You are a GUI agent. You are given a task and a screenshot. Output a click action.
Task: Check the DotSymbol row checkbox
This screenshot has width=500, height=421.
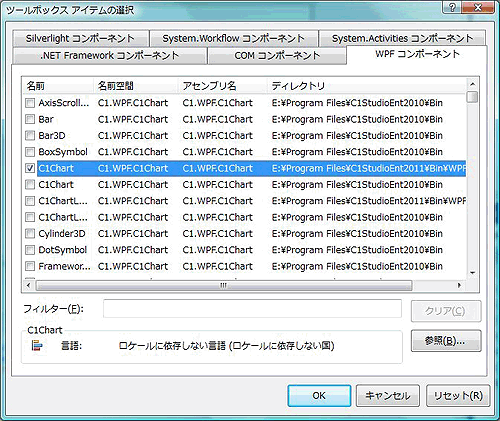click(30, 250)
